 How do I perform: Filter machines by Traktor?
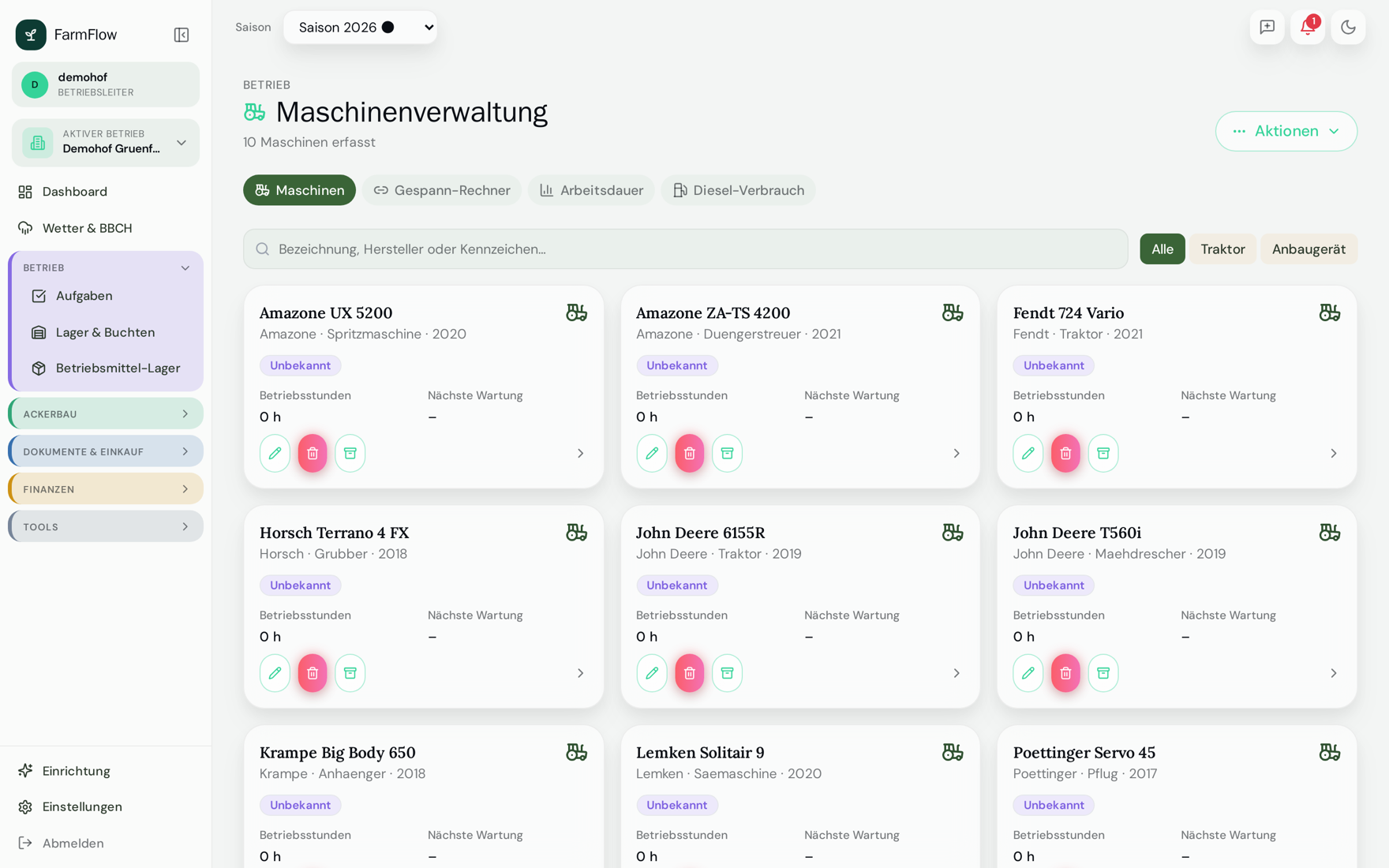click(x=1222, y=249)
